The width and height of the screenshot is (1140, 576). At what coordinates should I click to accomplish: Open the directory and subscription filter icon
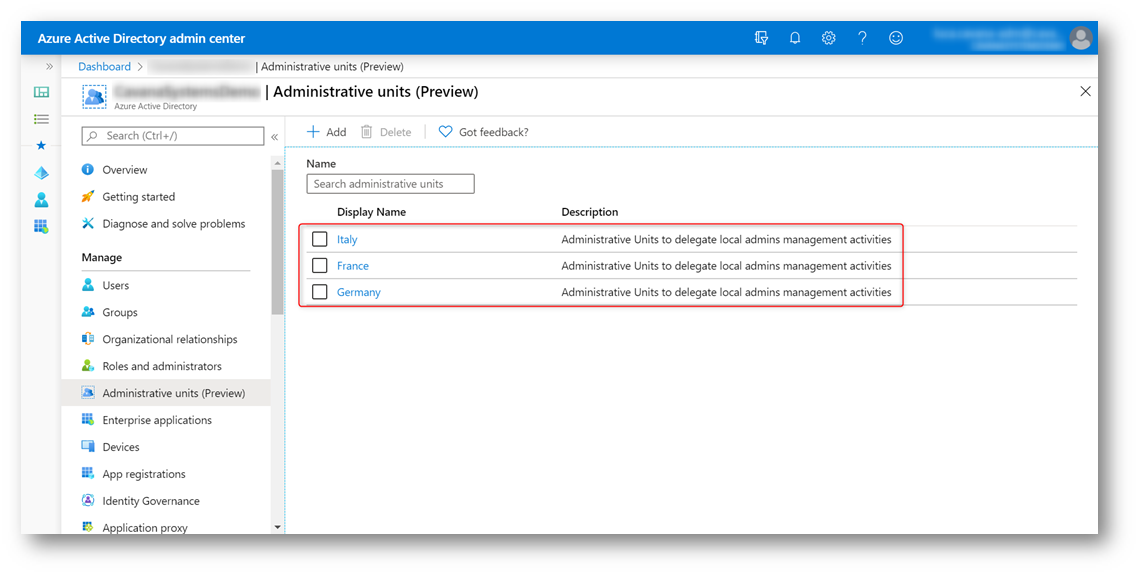761,38
